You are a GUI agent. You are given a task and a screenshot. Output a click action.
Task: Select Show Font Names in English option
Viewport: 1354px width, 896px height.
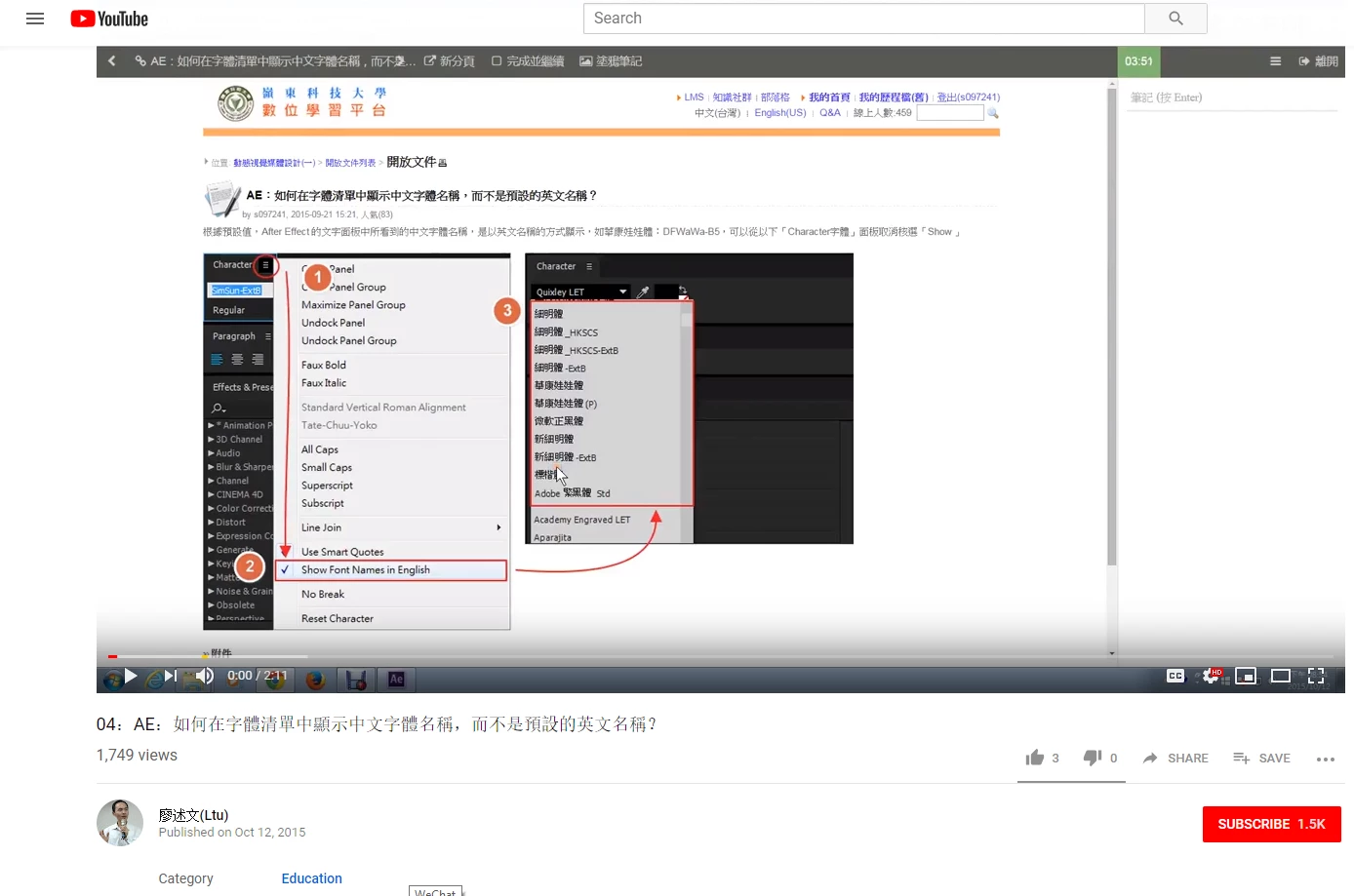click(x=390, y=570)
